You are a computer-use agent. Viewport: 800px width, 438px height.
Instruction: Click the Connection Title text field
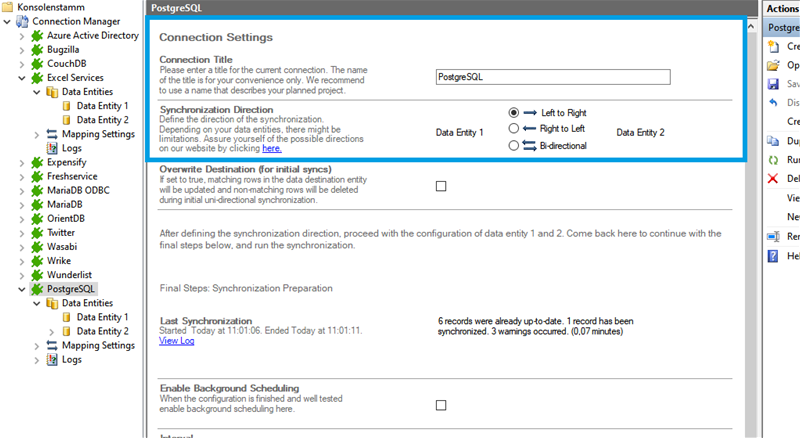pos(553,77)
